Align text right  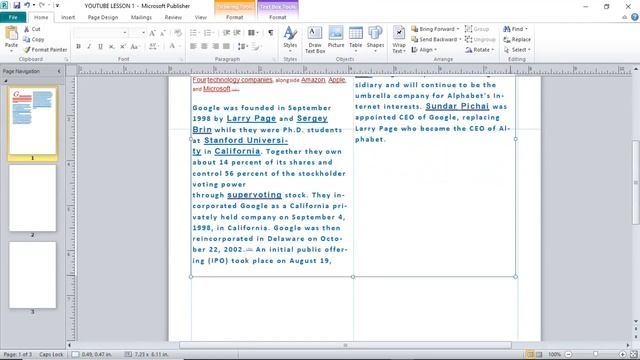(x=216, y=47)
